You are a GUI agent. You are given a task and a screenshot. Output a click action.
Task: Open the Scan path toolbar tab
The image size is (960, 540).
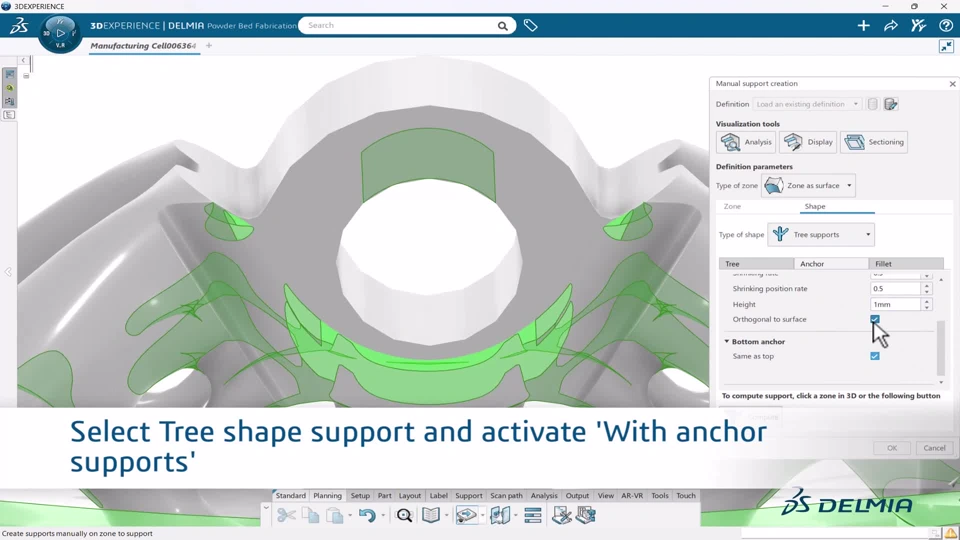point(506,496)
